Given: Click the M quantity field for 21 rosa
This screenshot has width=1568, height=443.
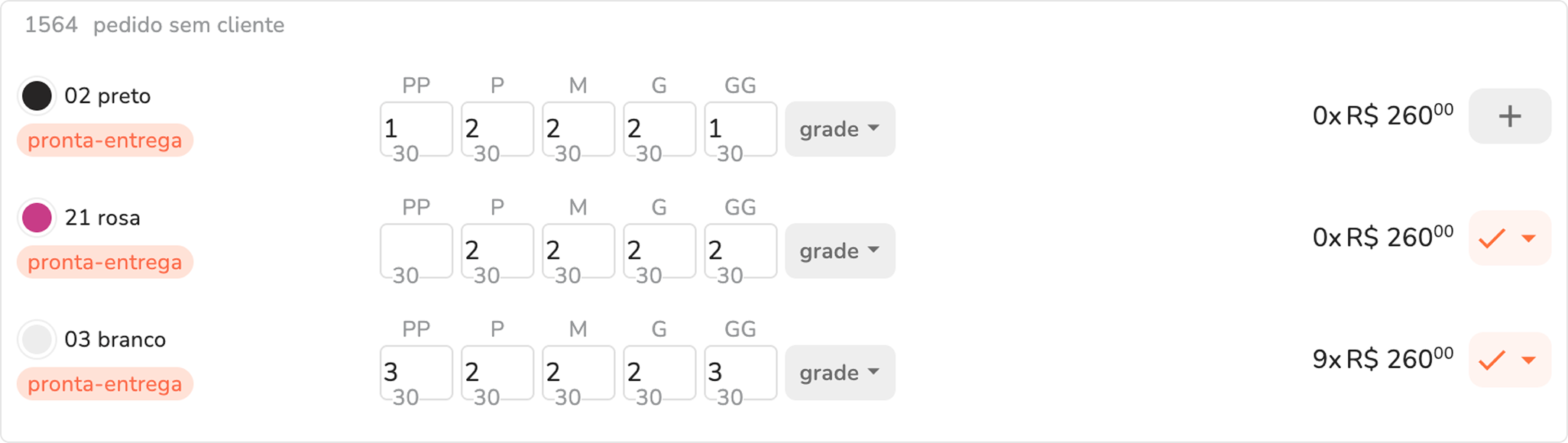Looking at the screenshot, I should (x=578, y=251).
